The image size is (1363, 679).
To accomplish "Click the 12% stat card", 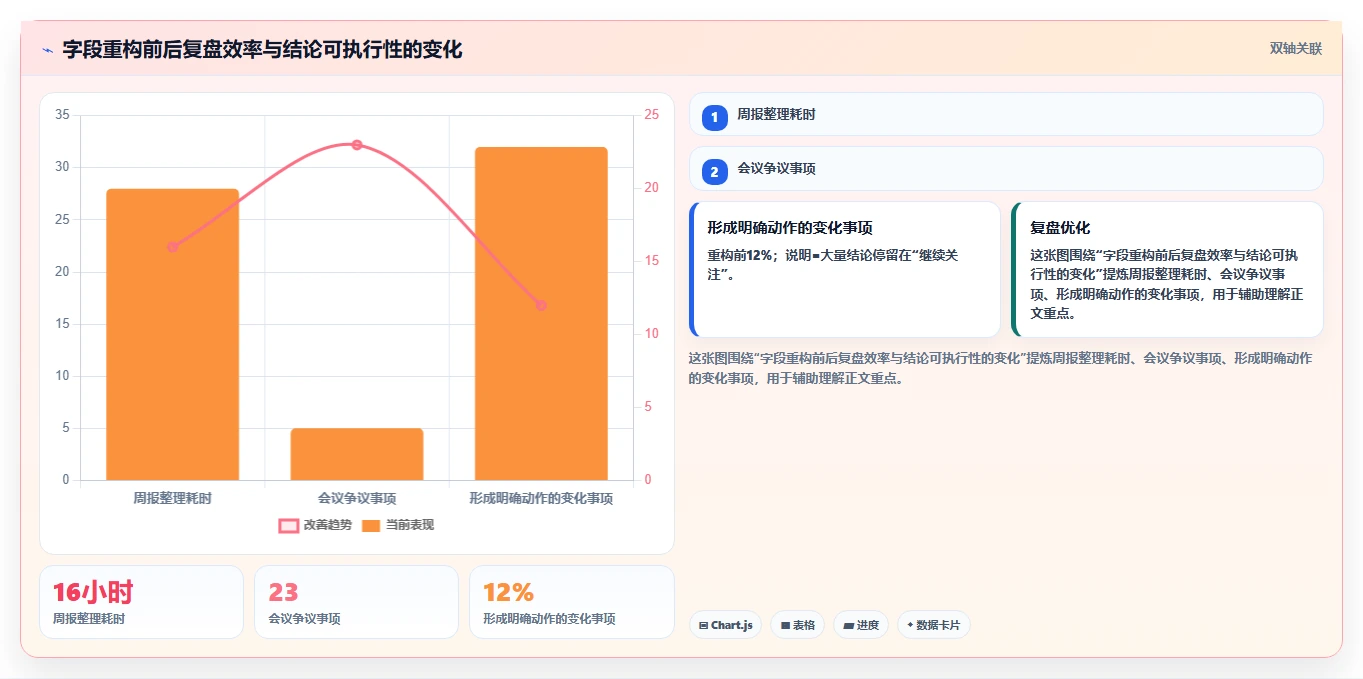I will [x=571, y=602].
